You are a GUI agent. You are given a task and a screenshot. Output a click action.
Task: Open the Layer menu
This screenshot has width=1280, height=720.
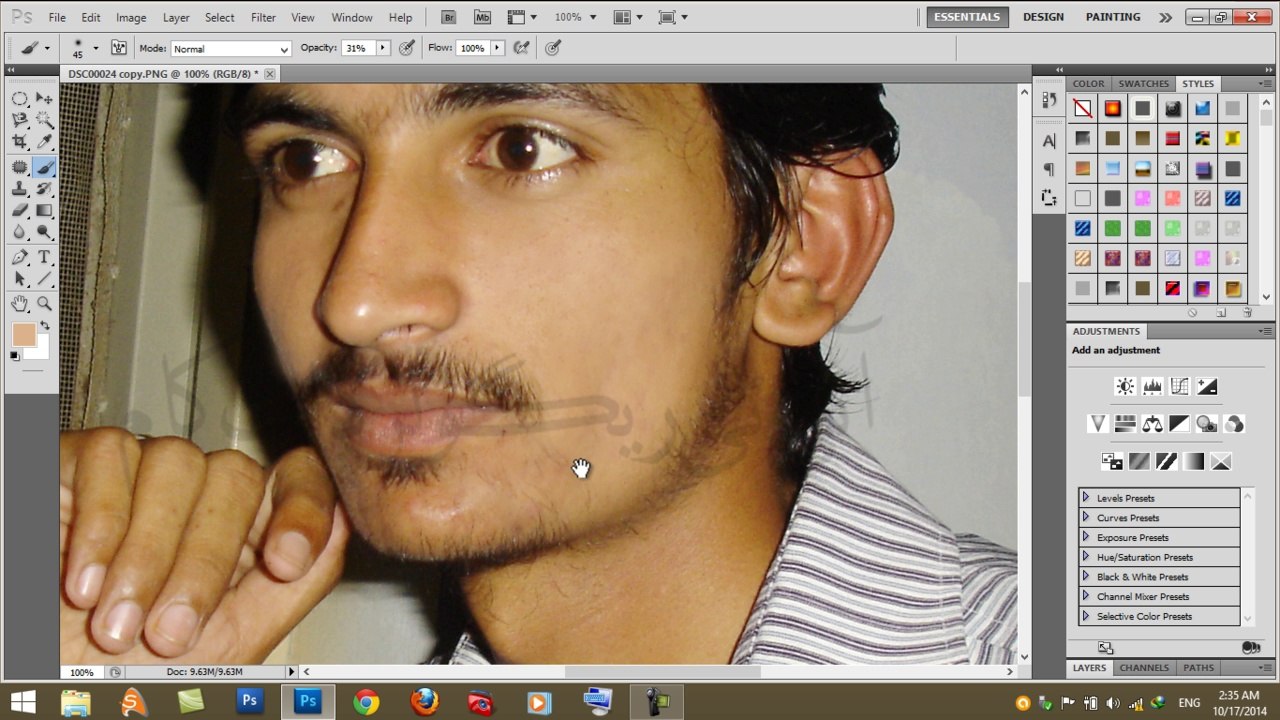(x=176, y=18)
